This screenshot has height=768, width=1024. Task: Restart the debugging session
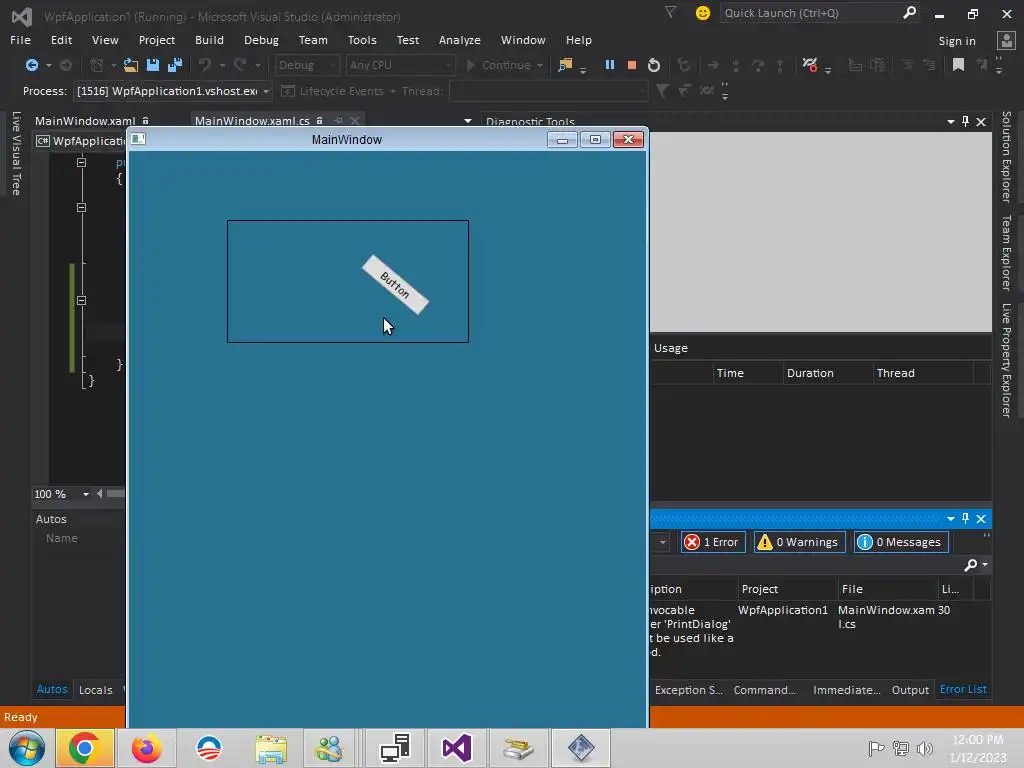654,65
